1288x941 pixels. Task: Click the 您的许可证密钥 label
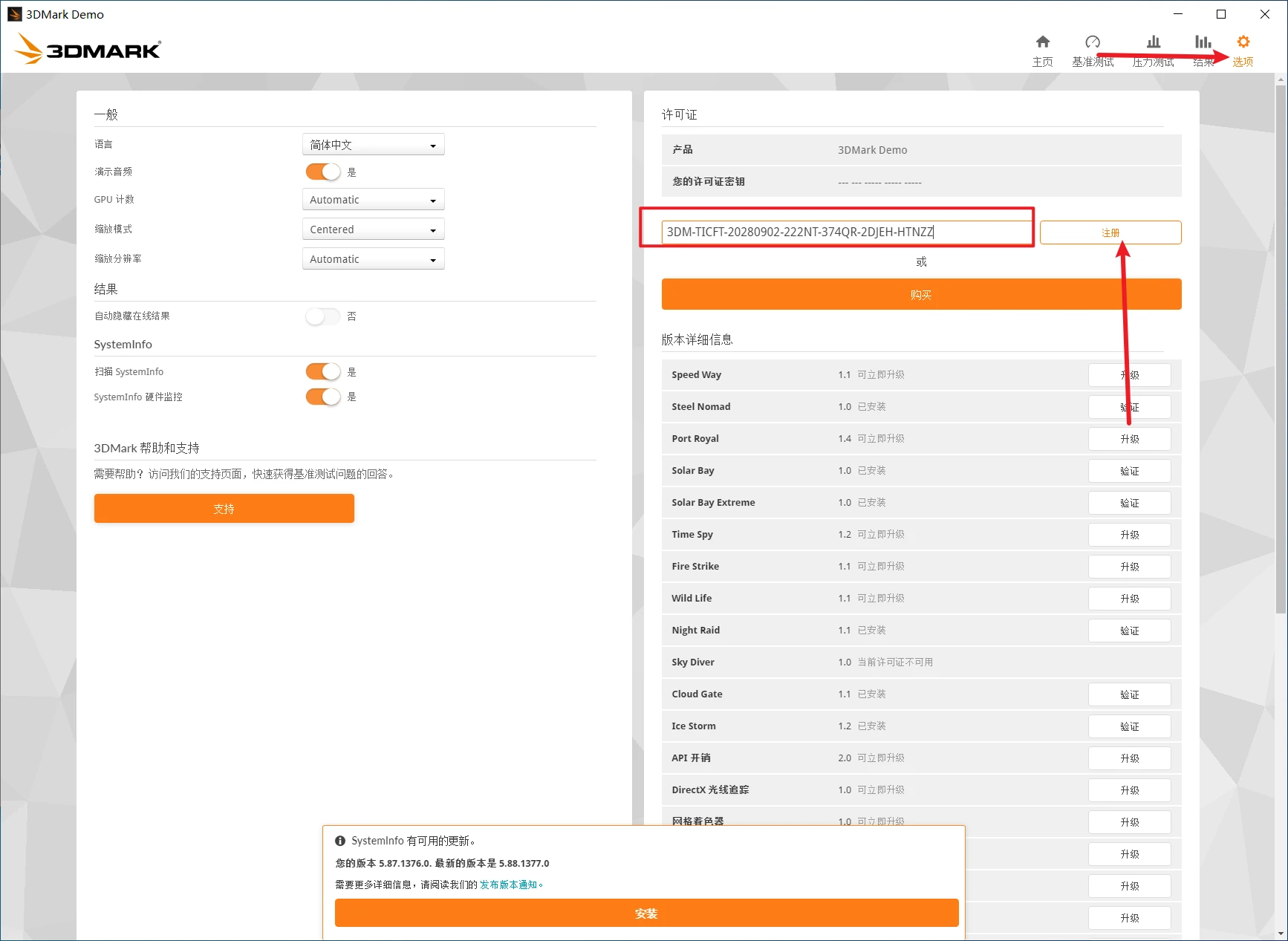[x=709, y=181]
